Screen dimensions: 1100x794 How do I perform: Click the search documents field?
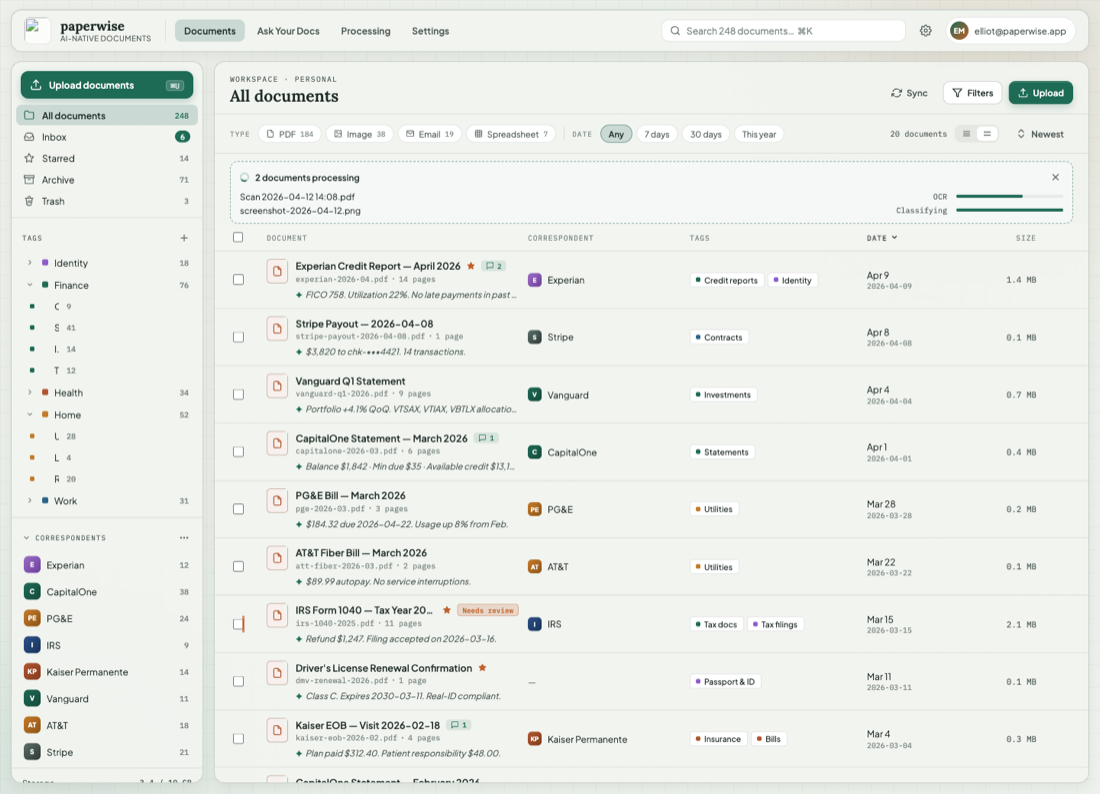[783, 31]
